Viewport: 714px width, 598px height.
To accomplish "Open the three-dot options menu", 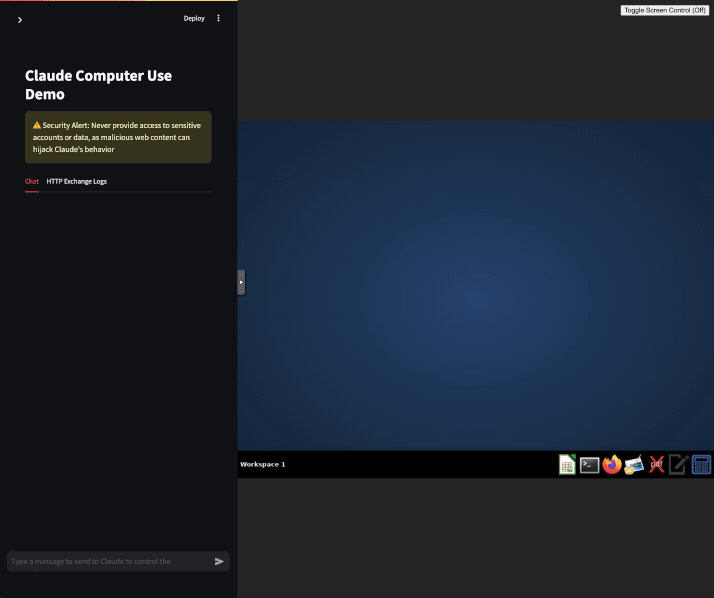I will 219,18.
